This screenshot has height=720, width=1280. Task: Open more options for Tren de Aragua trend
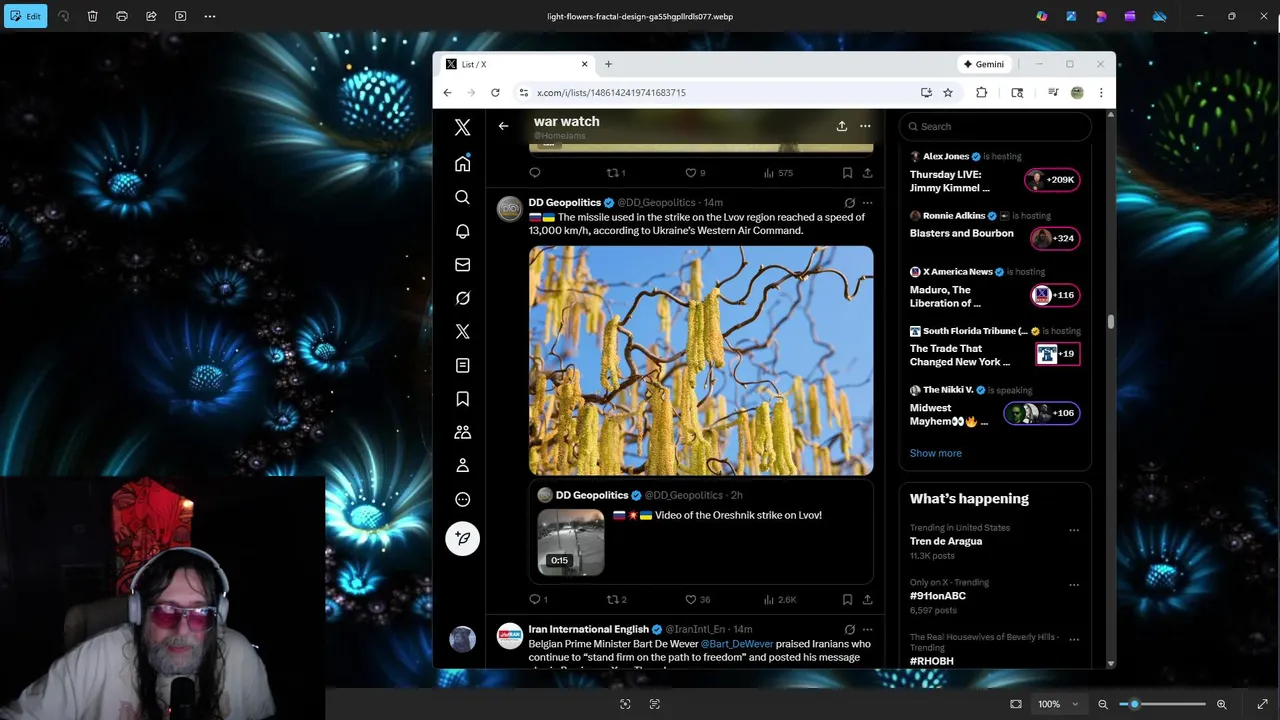click(1074, 530)
